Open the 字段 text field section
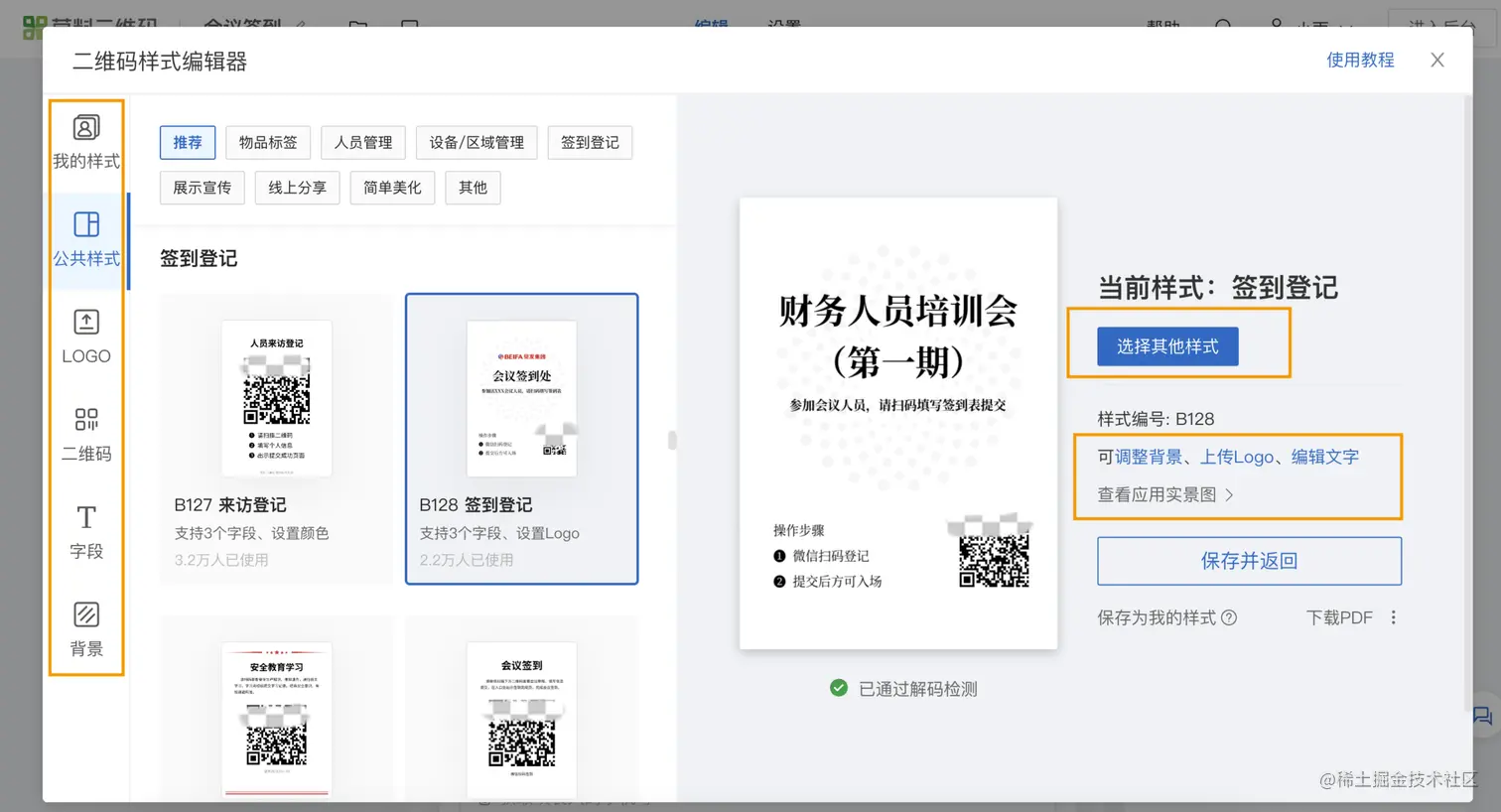This screenshot has height=812, width=1501. tap(86, 532)
